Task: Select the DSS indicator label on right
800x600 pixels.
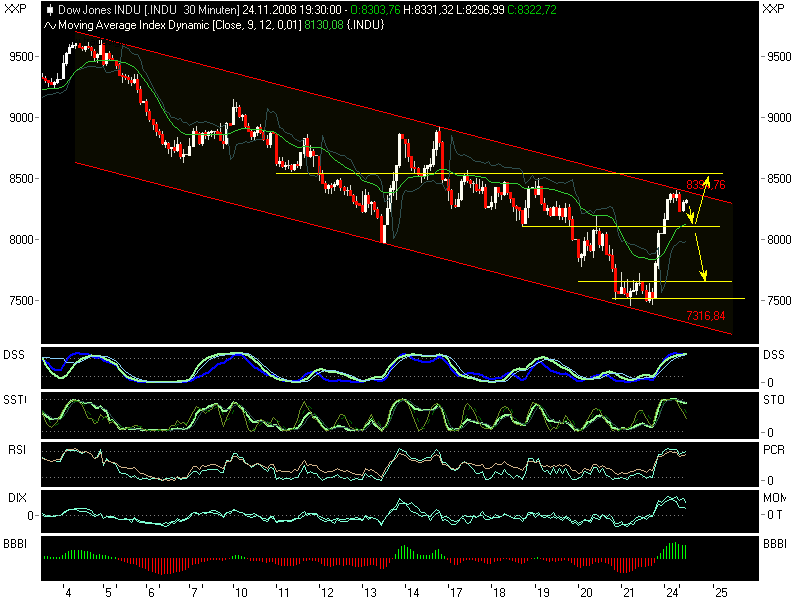Action: (x=773, y=355)
